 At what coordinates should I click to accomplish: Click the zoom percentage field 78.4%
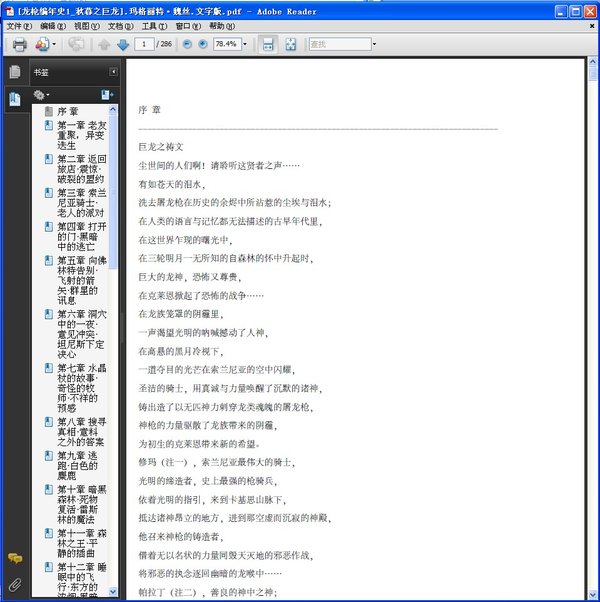coord(227,44)
